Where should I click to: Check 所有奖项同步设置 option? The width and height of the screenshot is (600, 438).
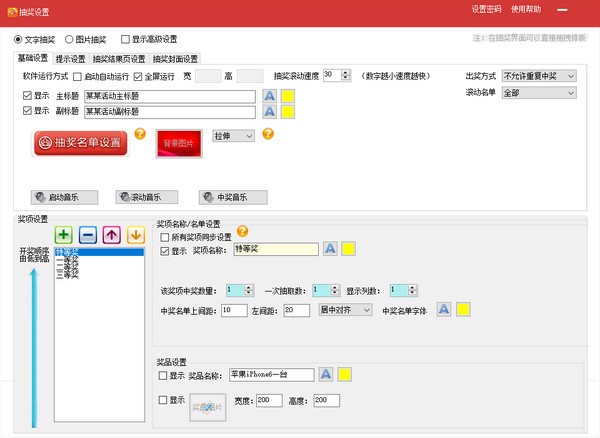(165, 237)
